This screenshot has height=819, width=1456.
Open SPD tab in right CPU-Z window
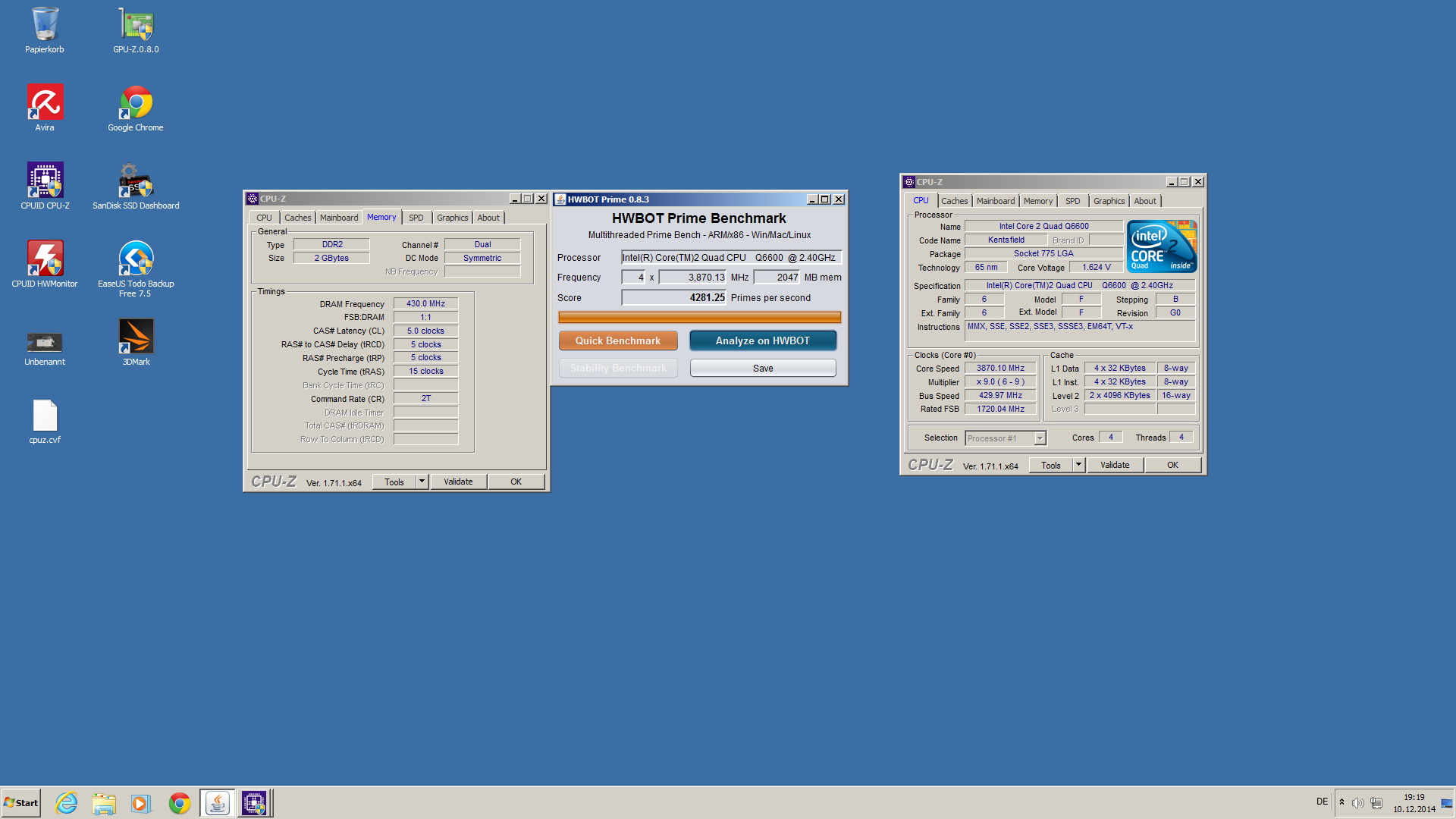(1073, 201)
